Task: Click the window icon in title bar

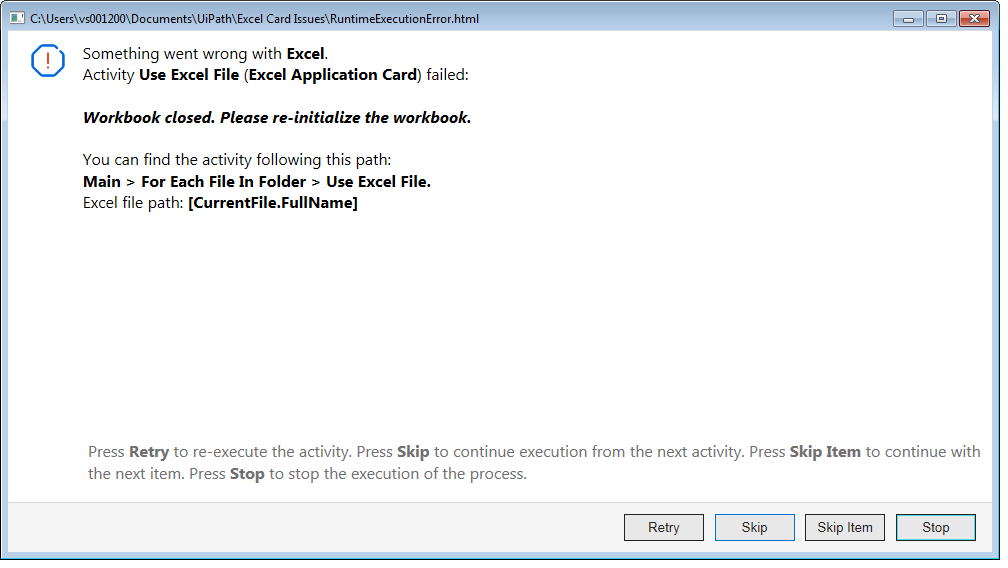Action: tap(17, 18)
